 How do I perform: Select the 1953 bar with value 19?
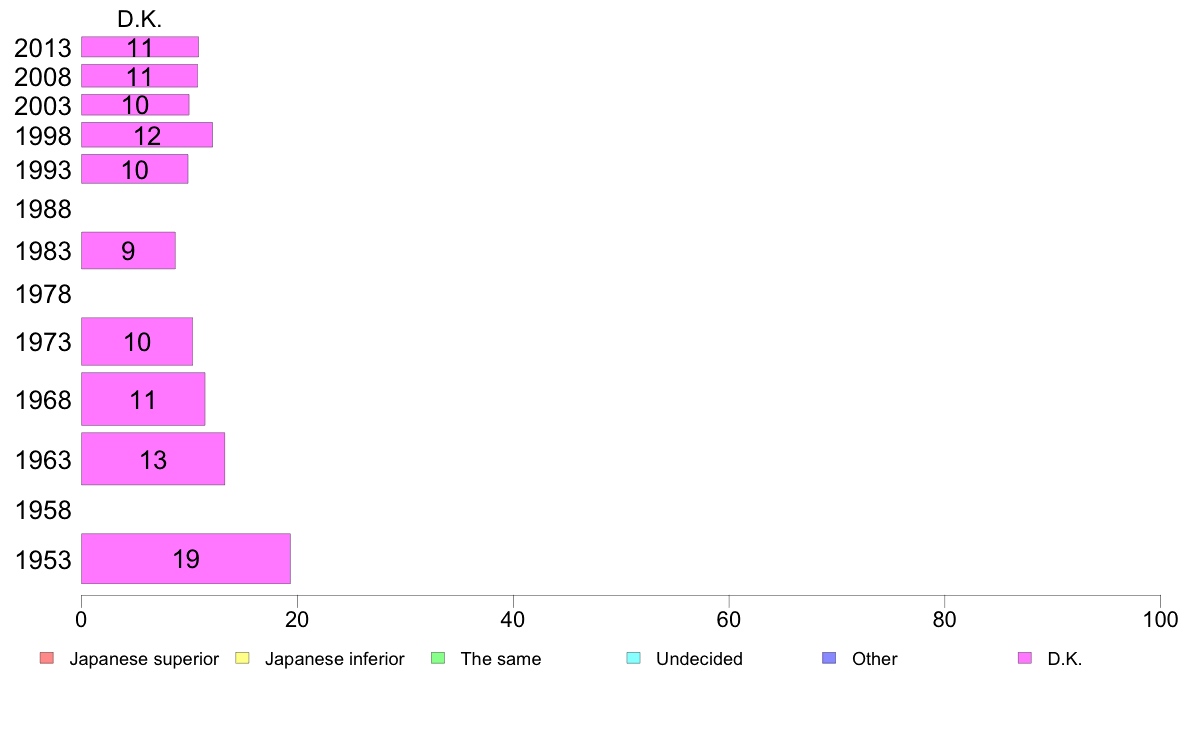[186, 559]
